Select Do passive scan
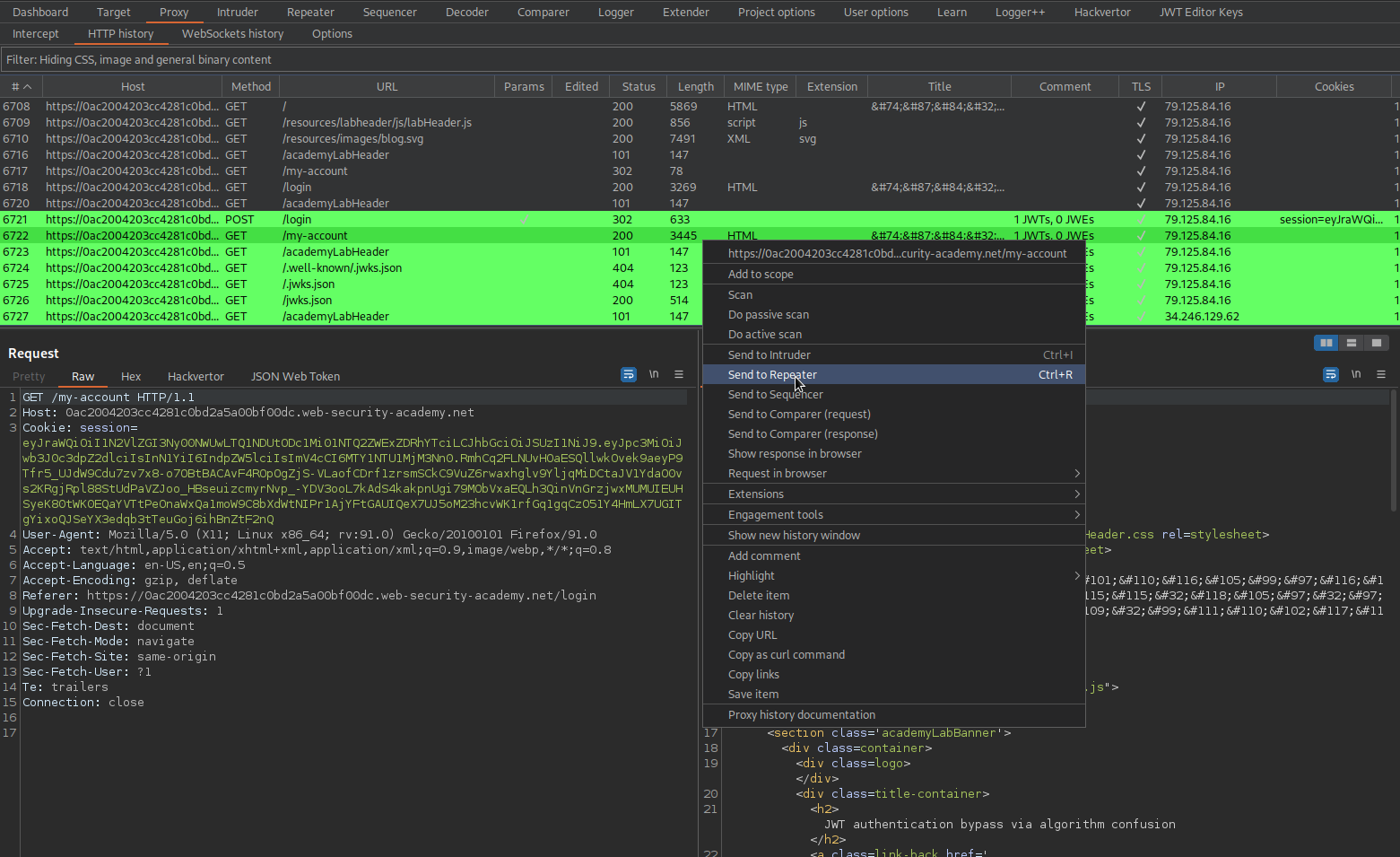This screenshot has height=857, width=1400. pos(893,315)
